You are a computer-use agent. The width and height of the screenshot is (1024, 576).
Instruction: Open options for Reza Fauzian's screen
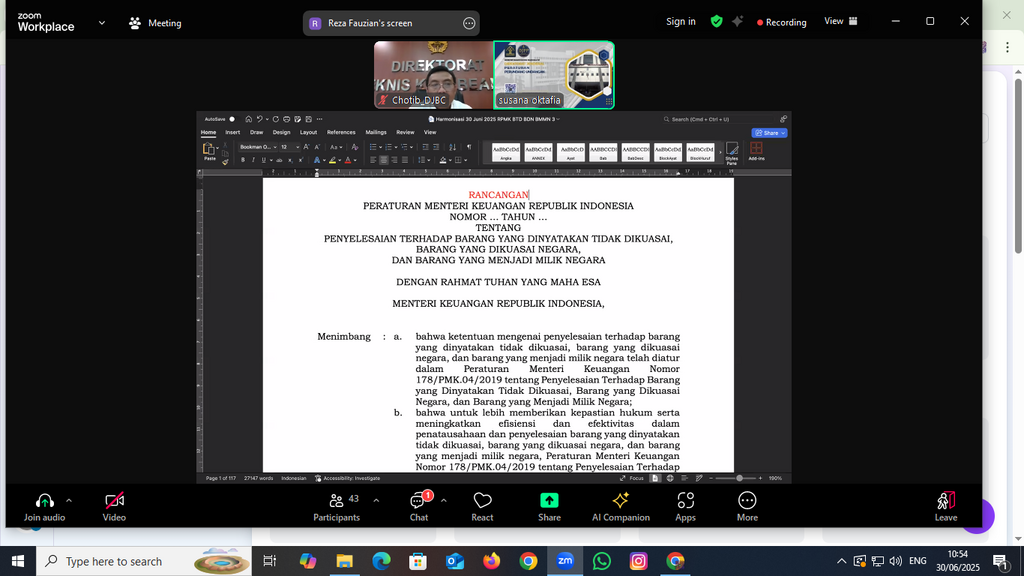point(469,24)
